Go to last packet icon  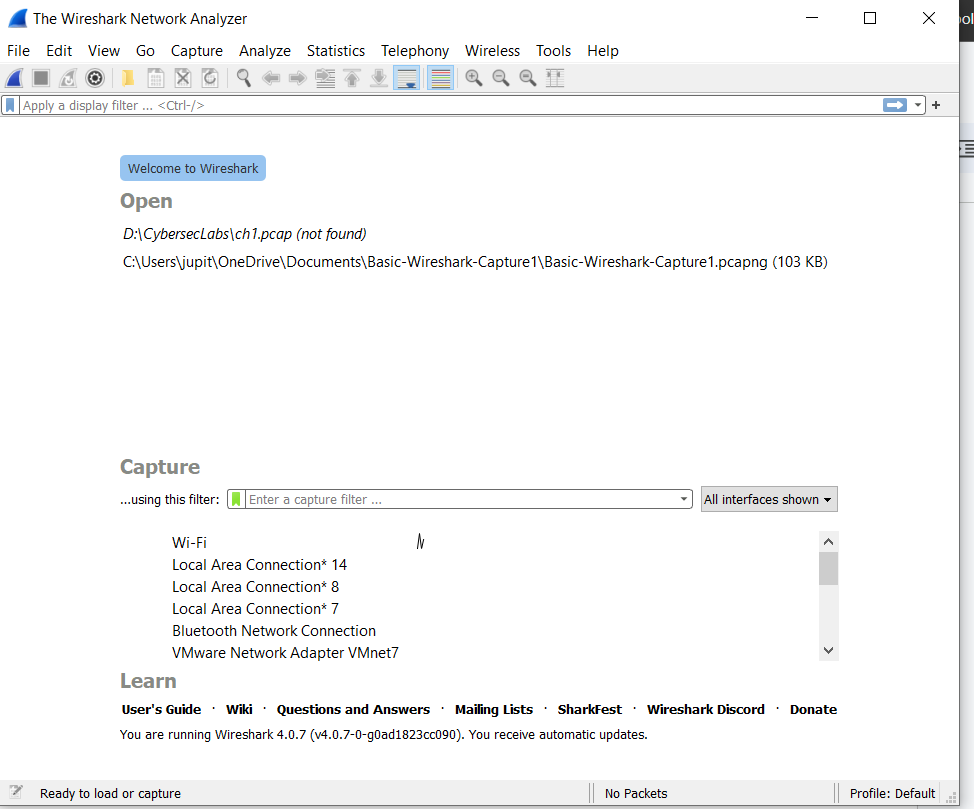coord(379,78)
